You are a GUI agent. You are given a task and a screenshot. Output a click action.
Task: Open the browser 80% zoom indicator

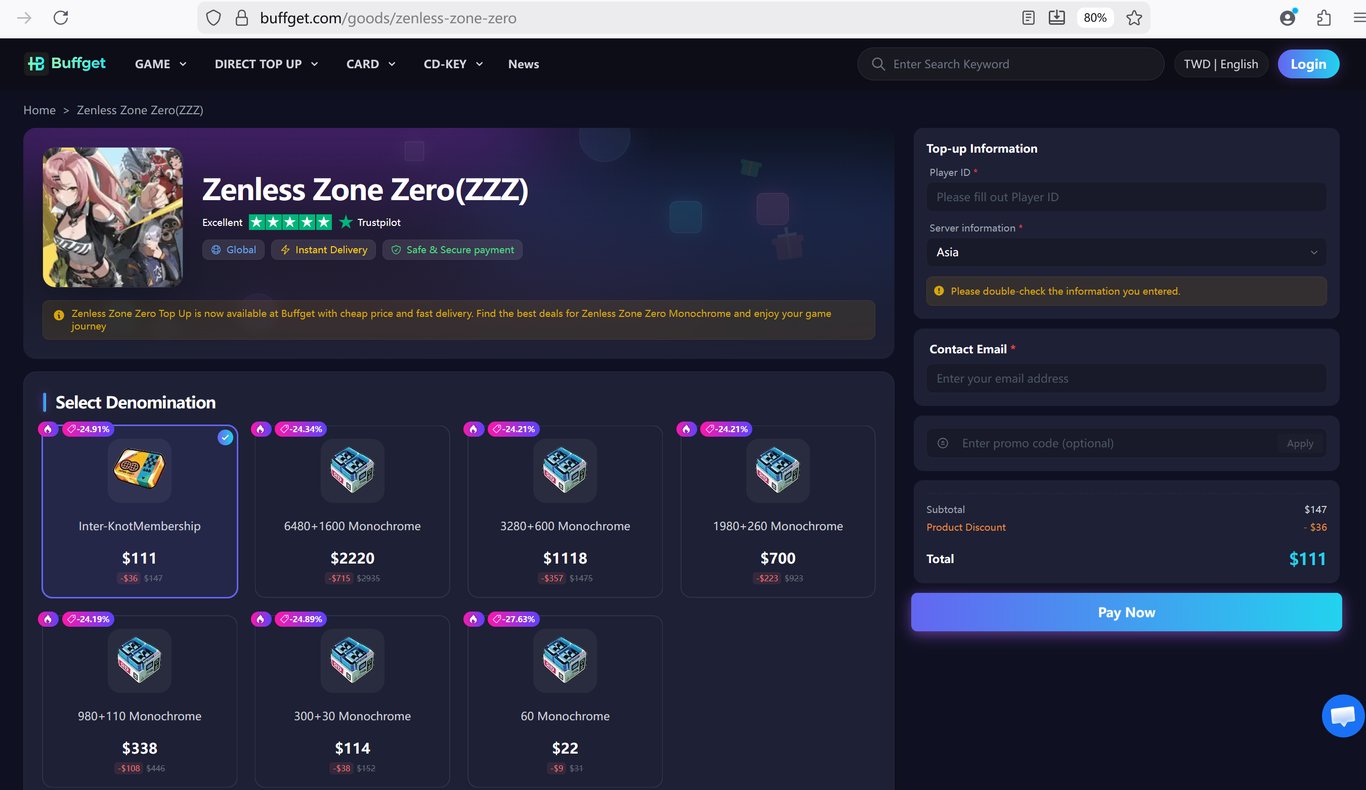pyautogui.click(x=1095, y=18)
